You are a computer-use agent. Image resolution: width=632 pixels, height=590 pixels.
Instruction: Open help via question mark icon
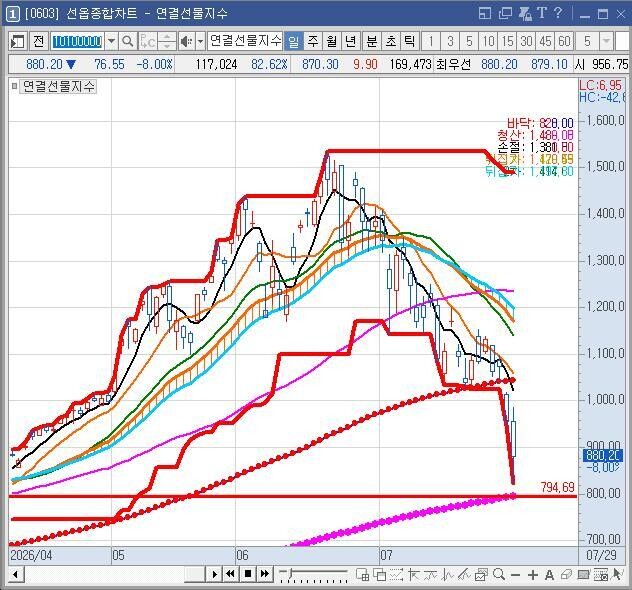click(x=558, y=13)
